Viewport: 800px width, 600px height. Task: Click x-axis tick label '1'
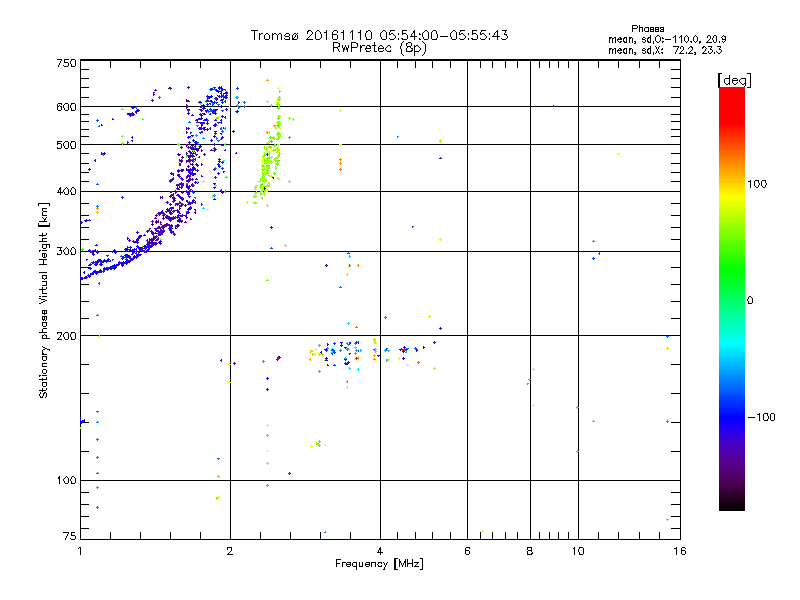[80, 551]
